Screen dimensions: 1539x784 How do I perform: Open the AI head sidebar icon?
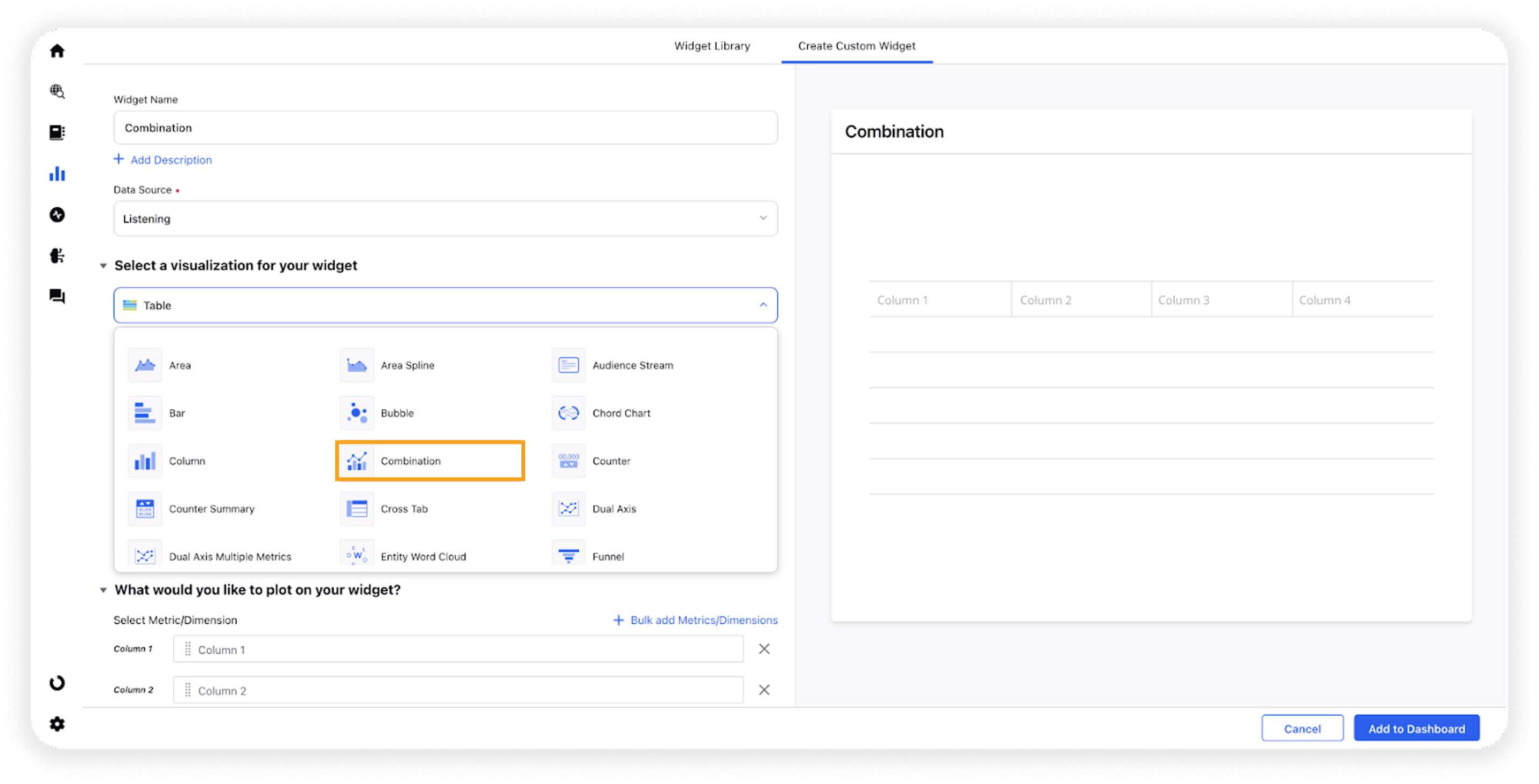click(x=58, y=256)
